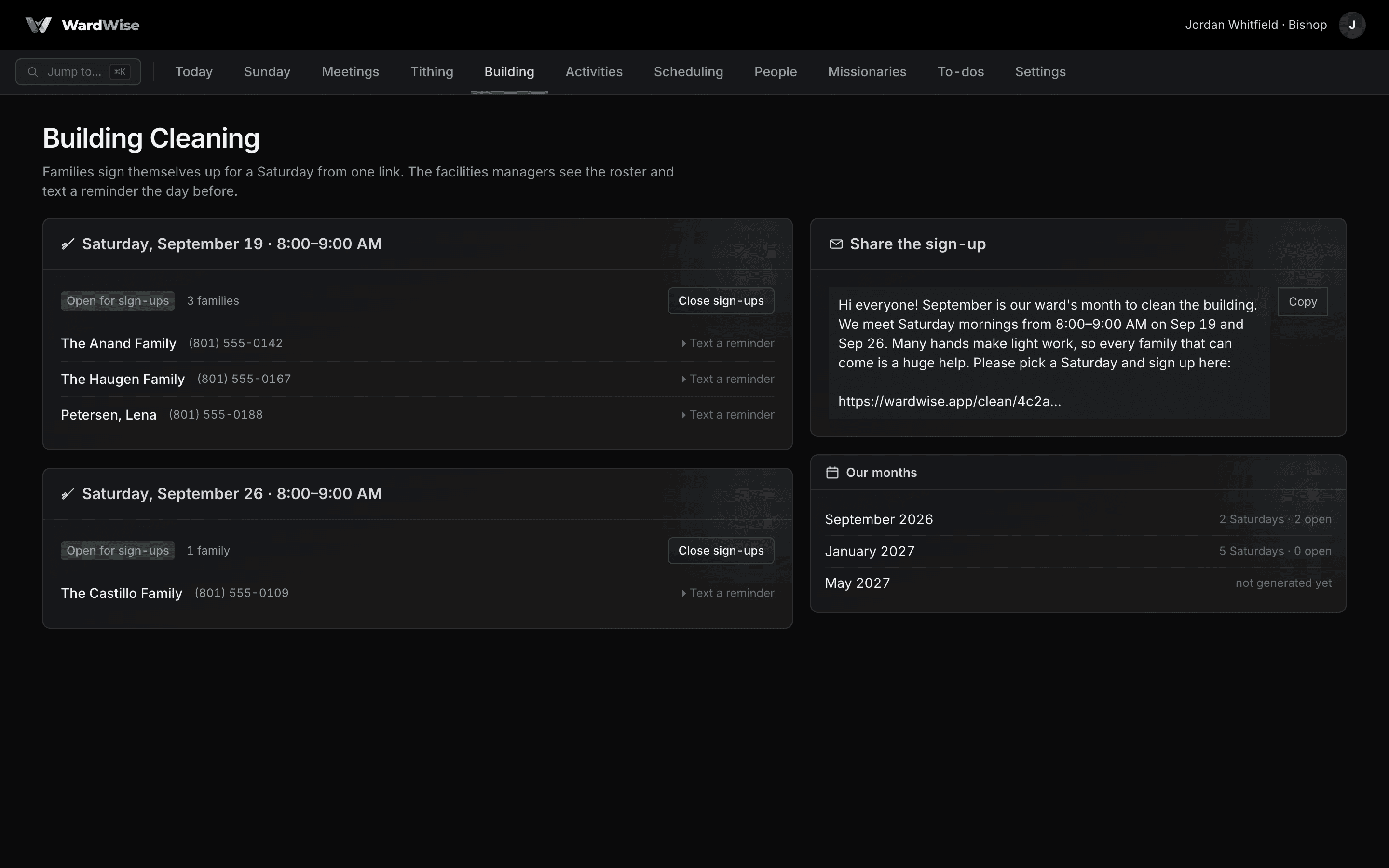
Task: Click the broom icon beside September 19
Action: (68, 244)
